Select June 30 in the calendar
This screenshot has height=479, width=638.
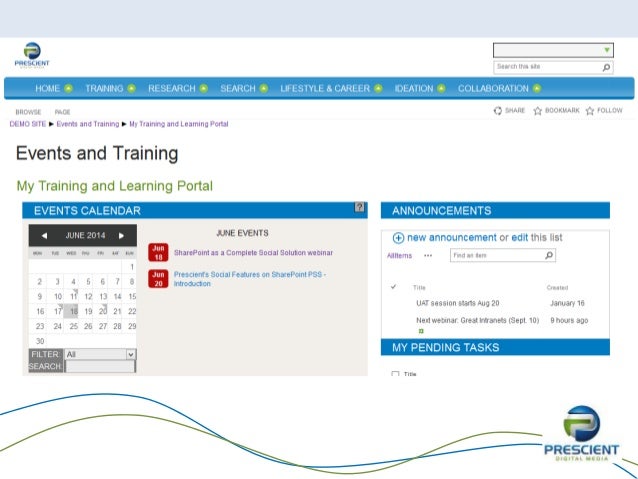[40, 341]
